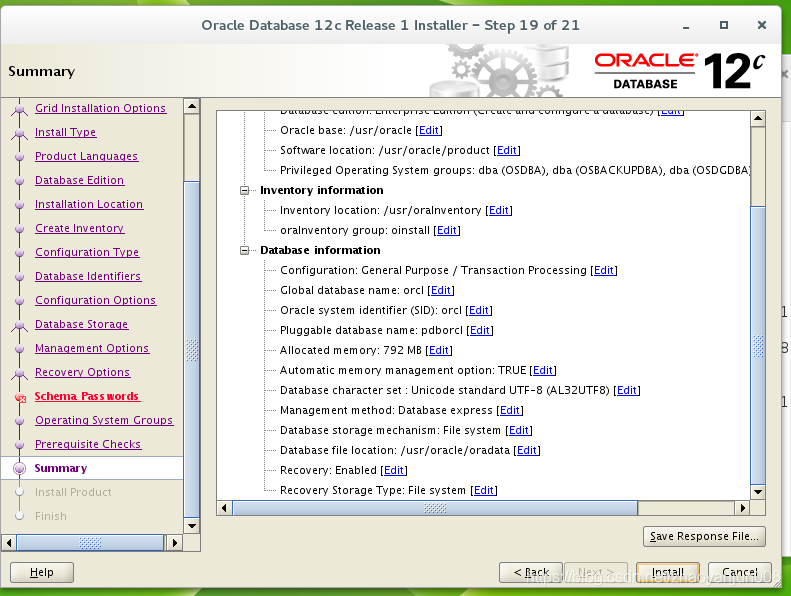Image resolution: width=791 pixels, height=596 pixels.
Task: Collapse the Inventory information tree node
Action: point(245,190)
